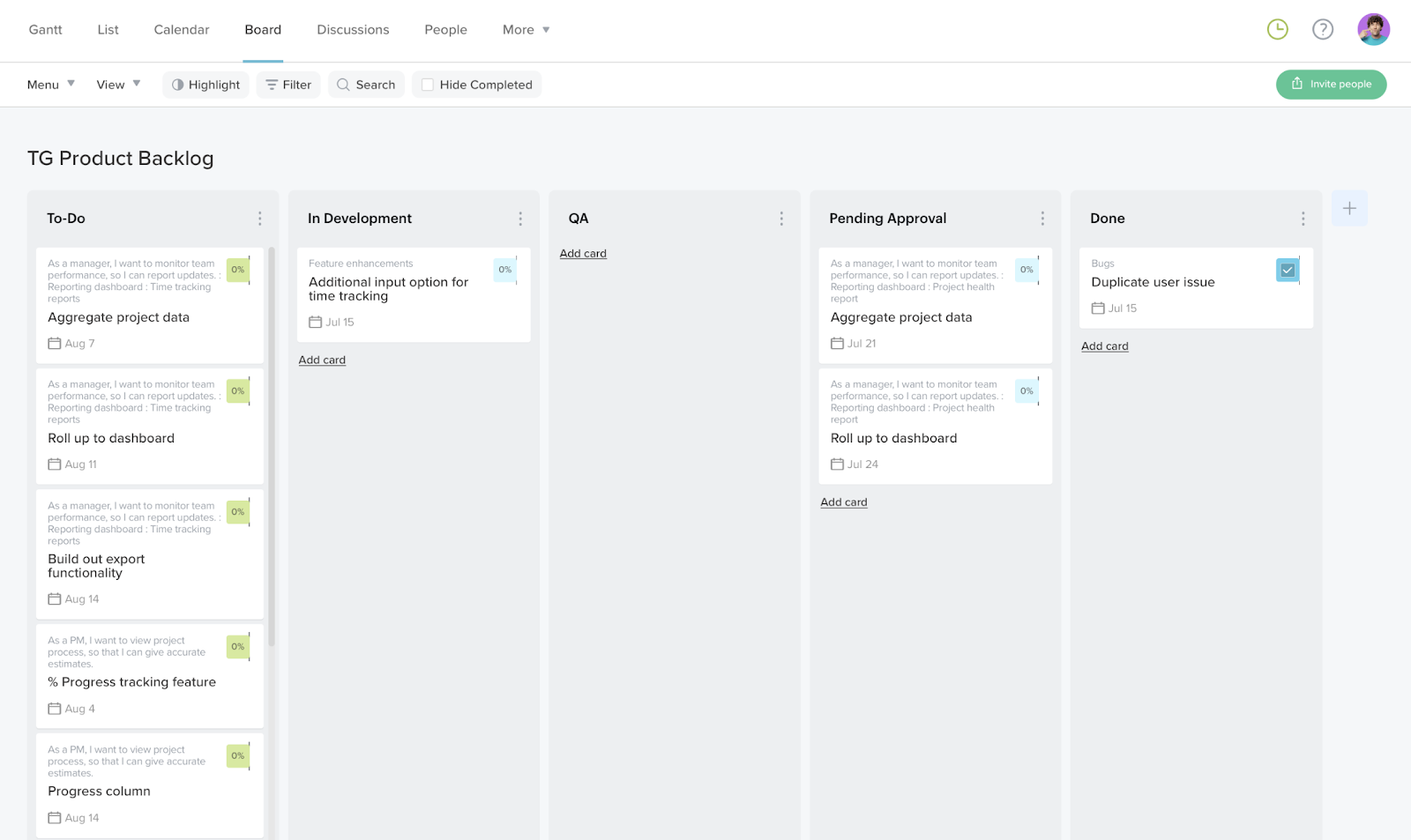Open the Roll up to dashboard card in To-Do
Screen dimensions: 1411x840
click(110, 437)
